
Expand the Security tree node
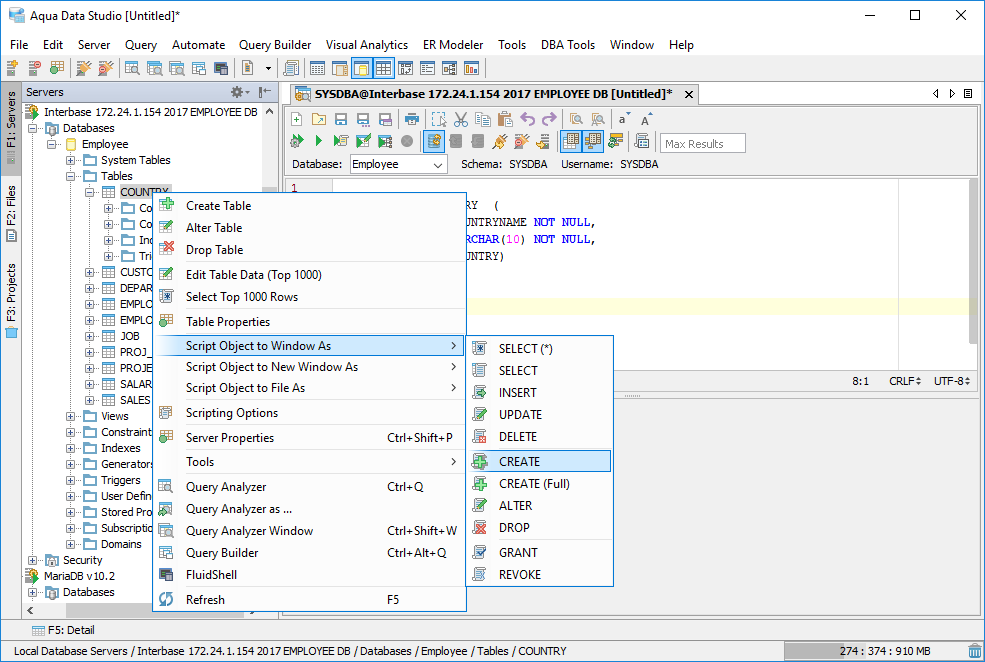click(32, 560)
